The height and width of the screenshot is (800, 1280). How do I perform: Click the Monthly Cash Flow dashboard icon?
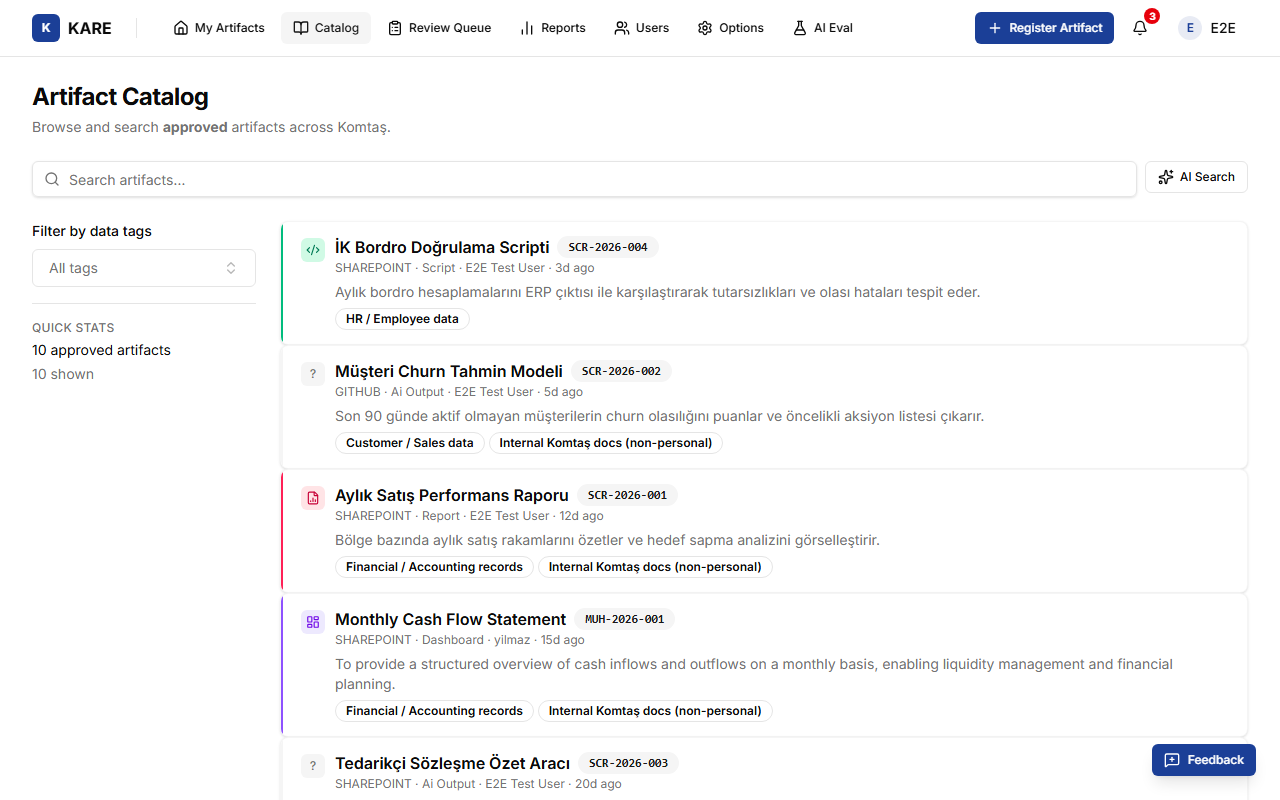pos(313,622)
